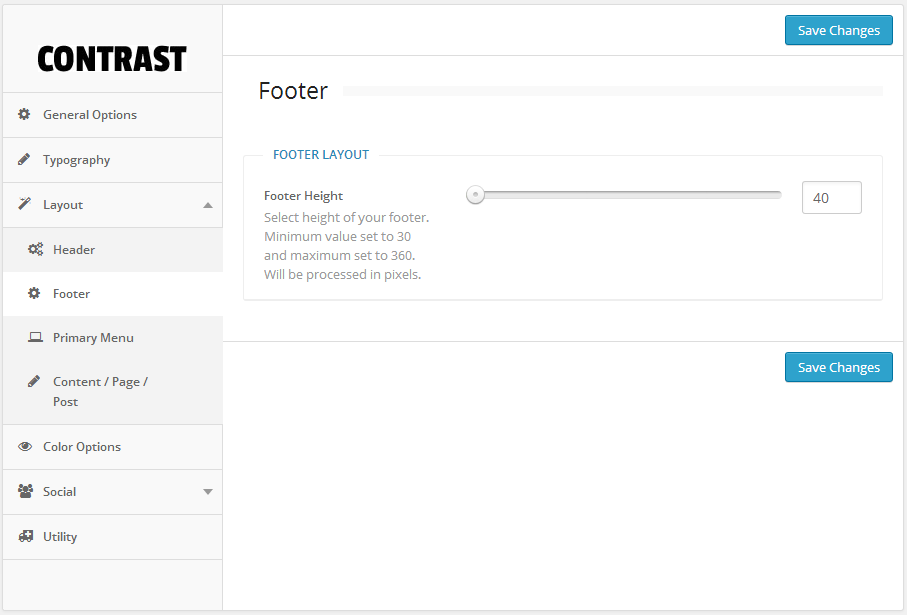Click the pencil icon next to Typography
Image resolution: width=907 pixels, height=615 pixels.
pyautogui.click(x=24, y=159)
